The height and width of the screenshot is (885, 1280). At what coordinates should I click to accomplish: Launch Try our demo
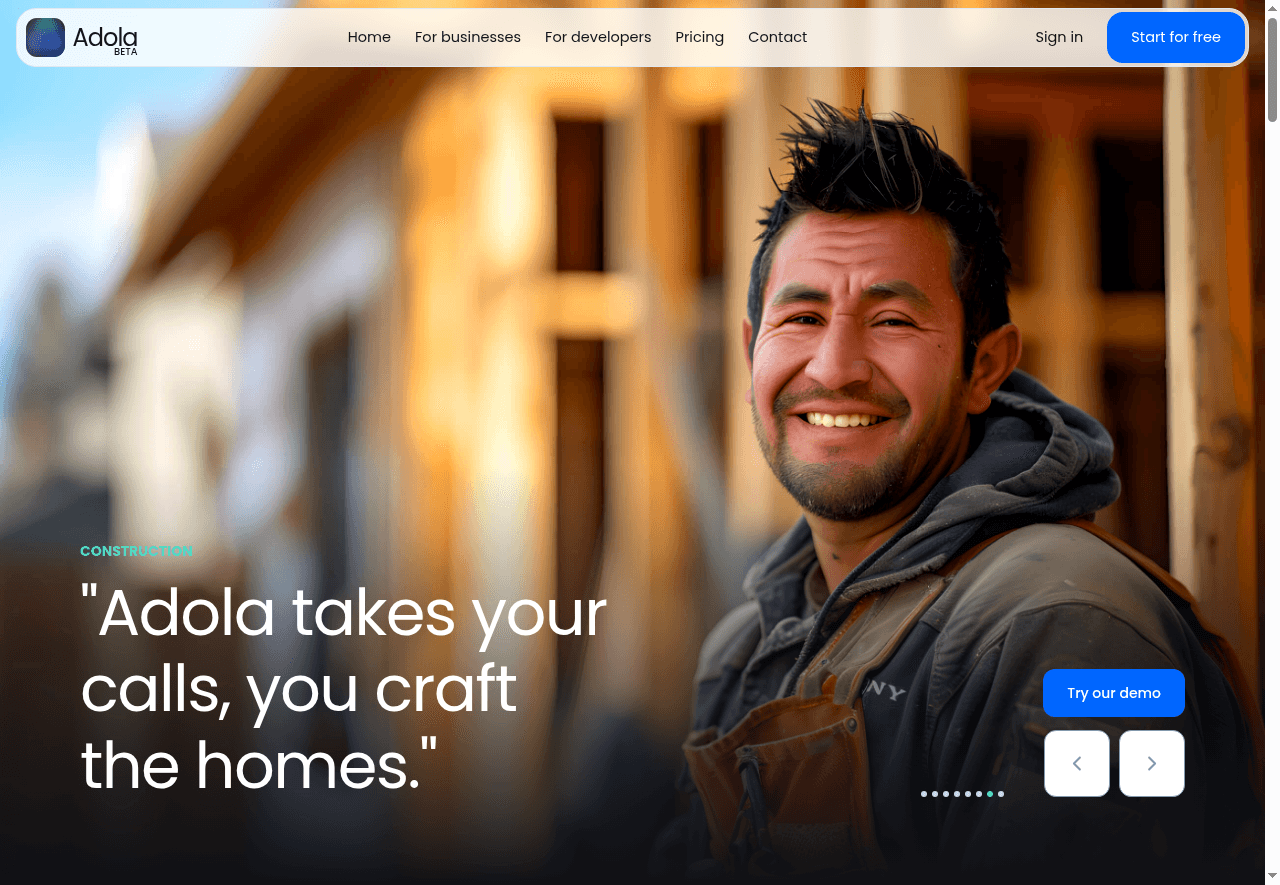click(1114, 693)
